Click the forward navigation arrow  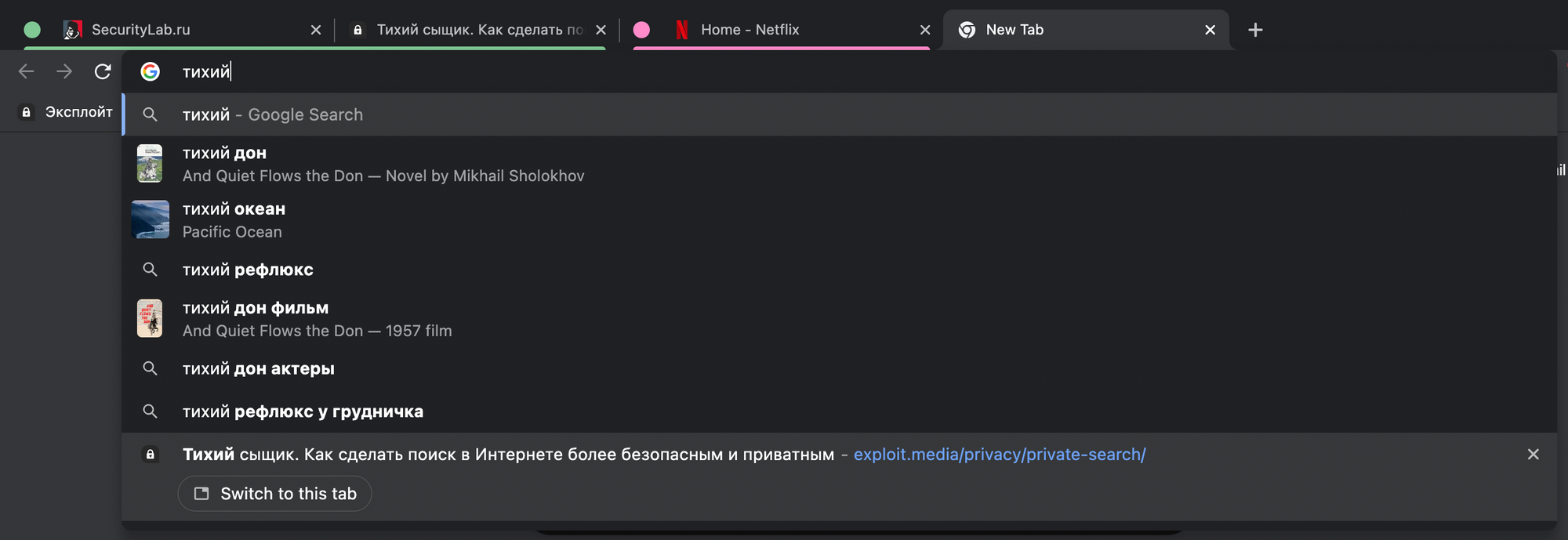pyautogui.click(x=64, y=72)
